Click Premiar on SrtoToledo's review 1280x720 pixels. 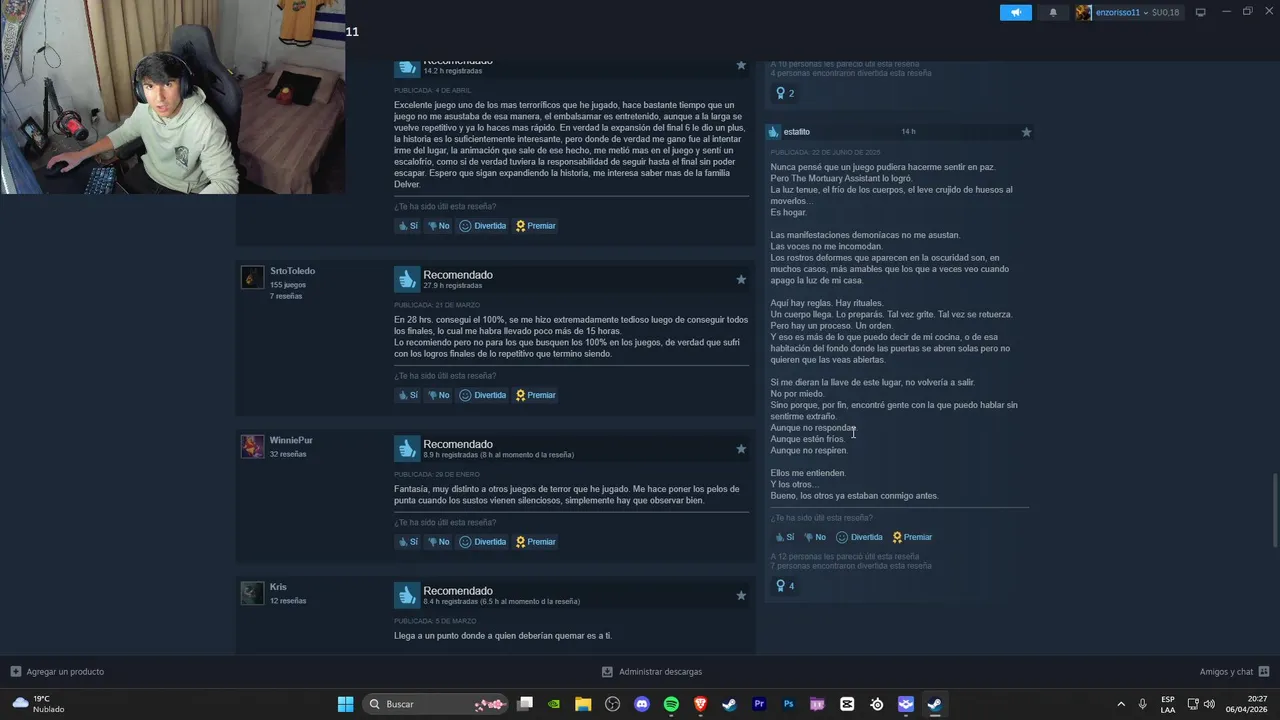click(536, 395)
